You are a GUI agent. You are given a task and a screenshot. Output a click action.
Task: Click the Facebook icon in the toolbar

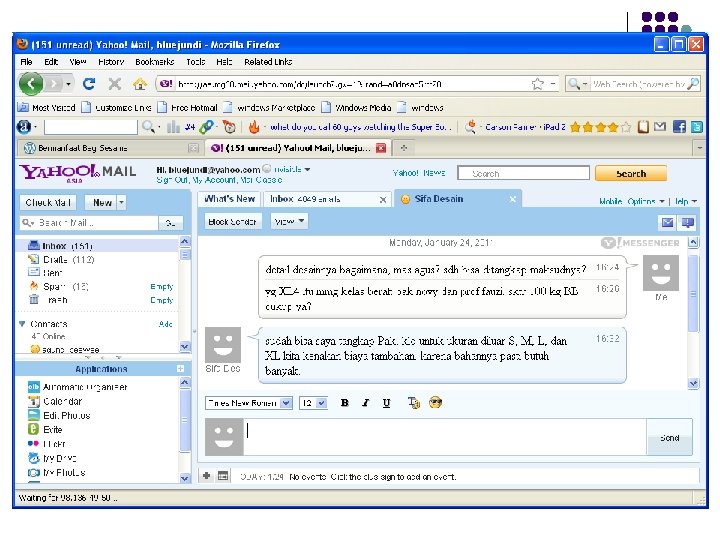coord(680,127)
